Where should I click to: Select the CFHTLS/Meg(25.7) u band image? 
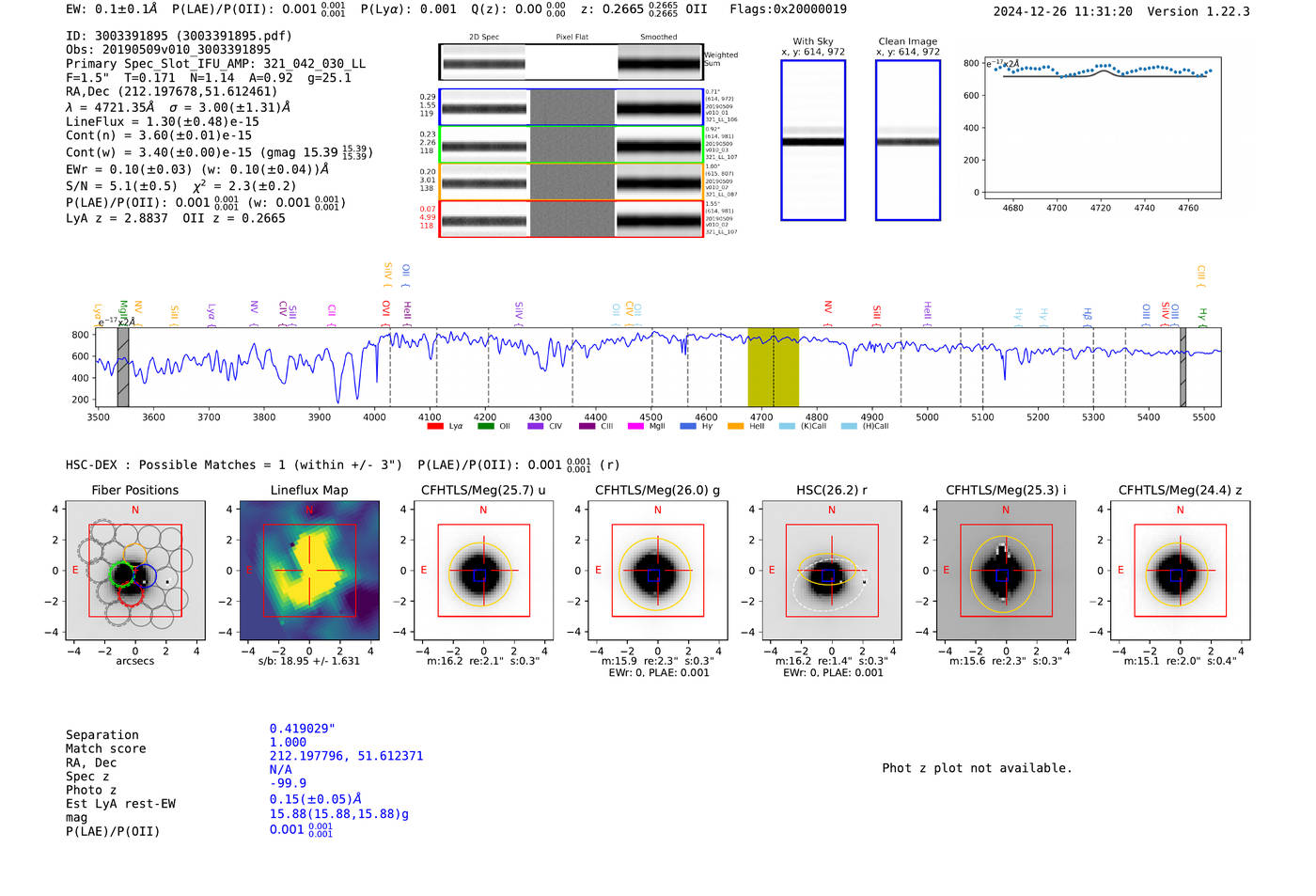tap(483, 571)
